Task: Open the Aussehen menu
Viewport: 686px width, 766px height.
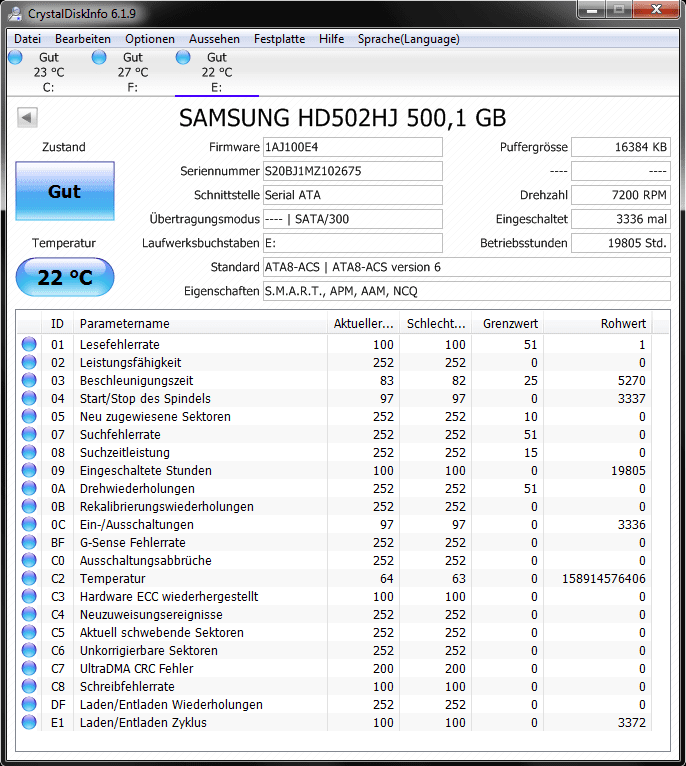Action: point(214,39)
